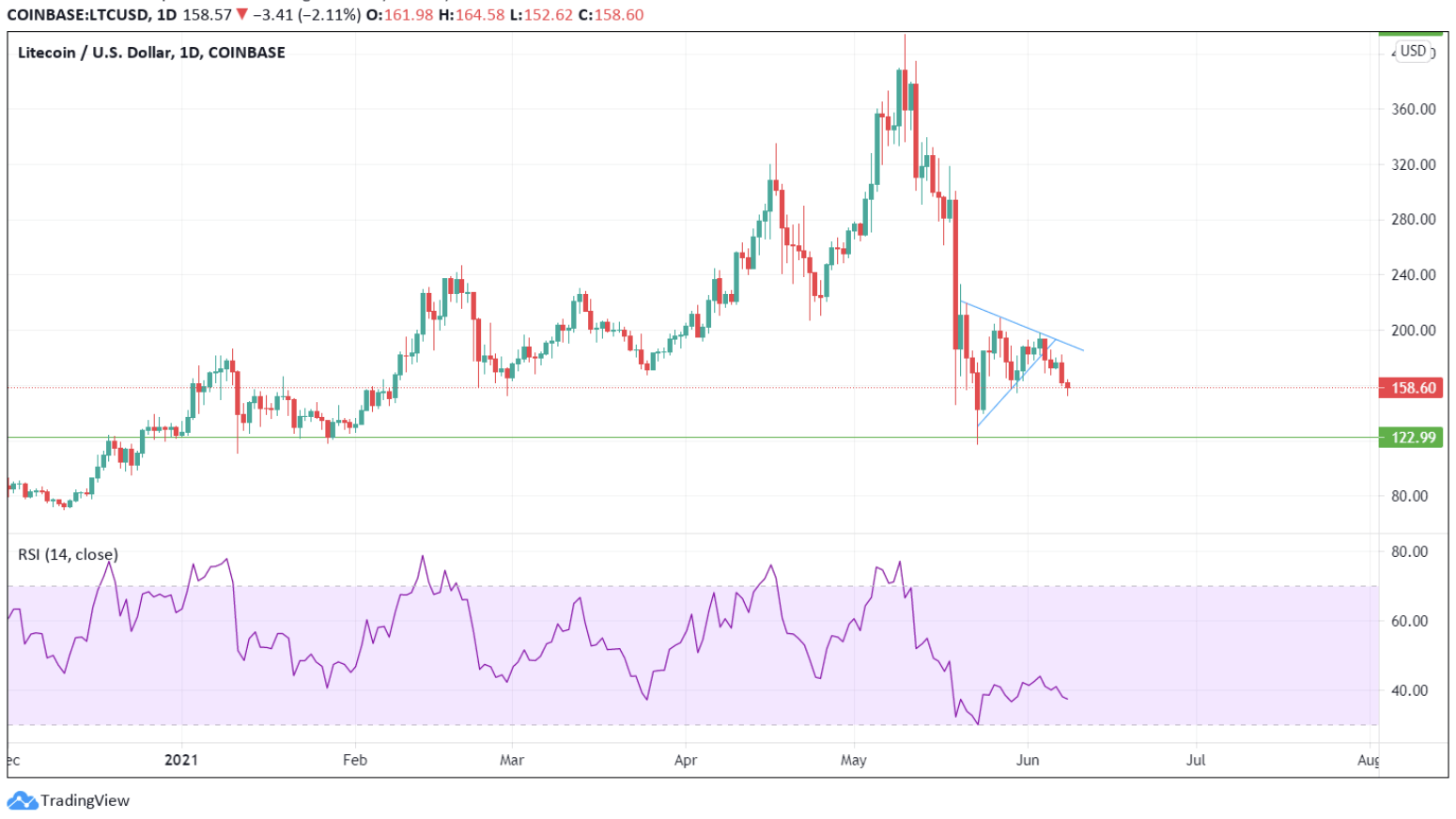This screenshot has height=819, width=1456.
Task: Click the RSI 40.00 axis label
Action: point(1410,690)
